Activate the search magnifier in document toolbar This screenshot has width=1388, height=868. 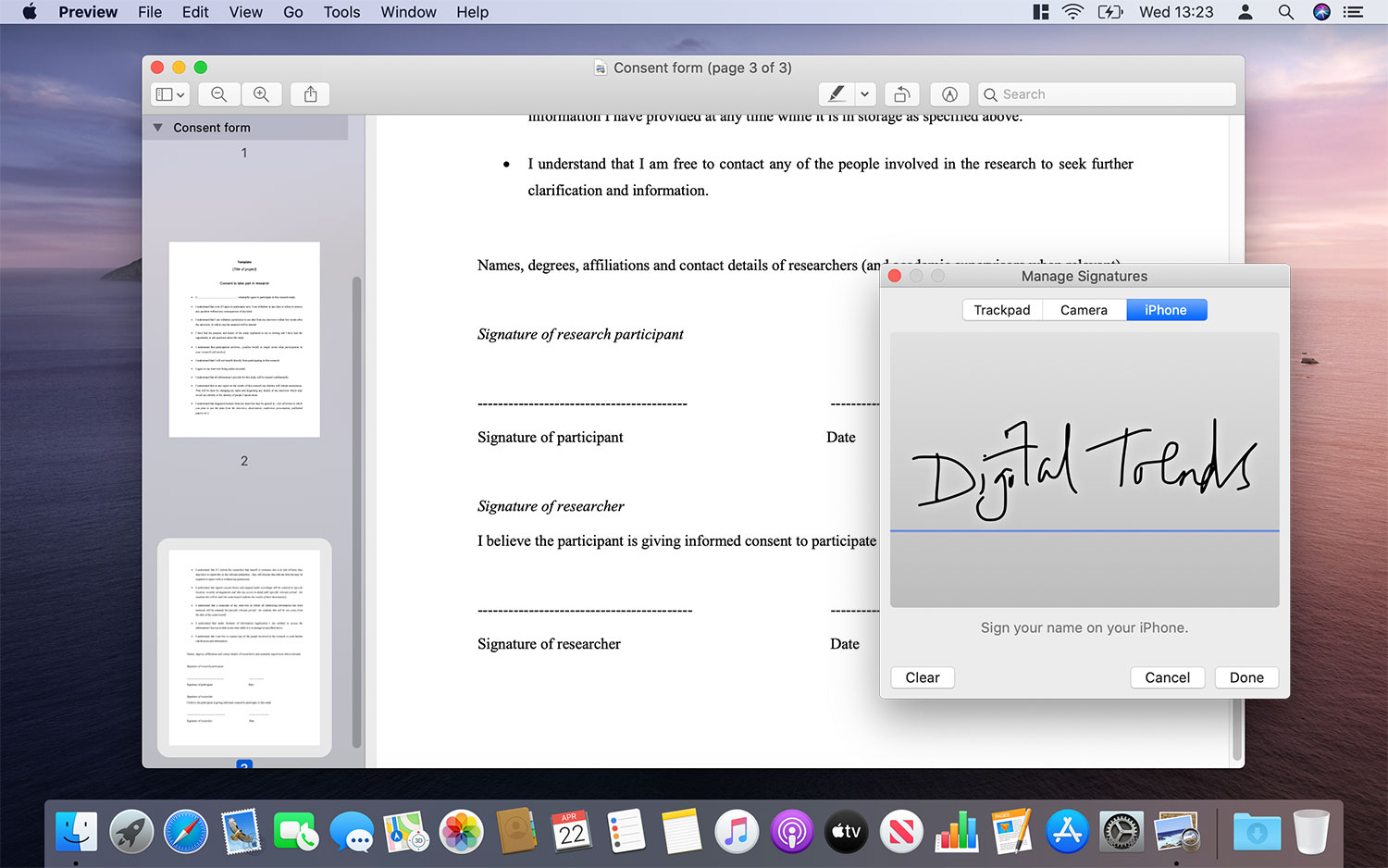pyautogui.click(x=990, y=93)
